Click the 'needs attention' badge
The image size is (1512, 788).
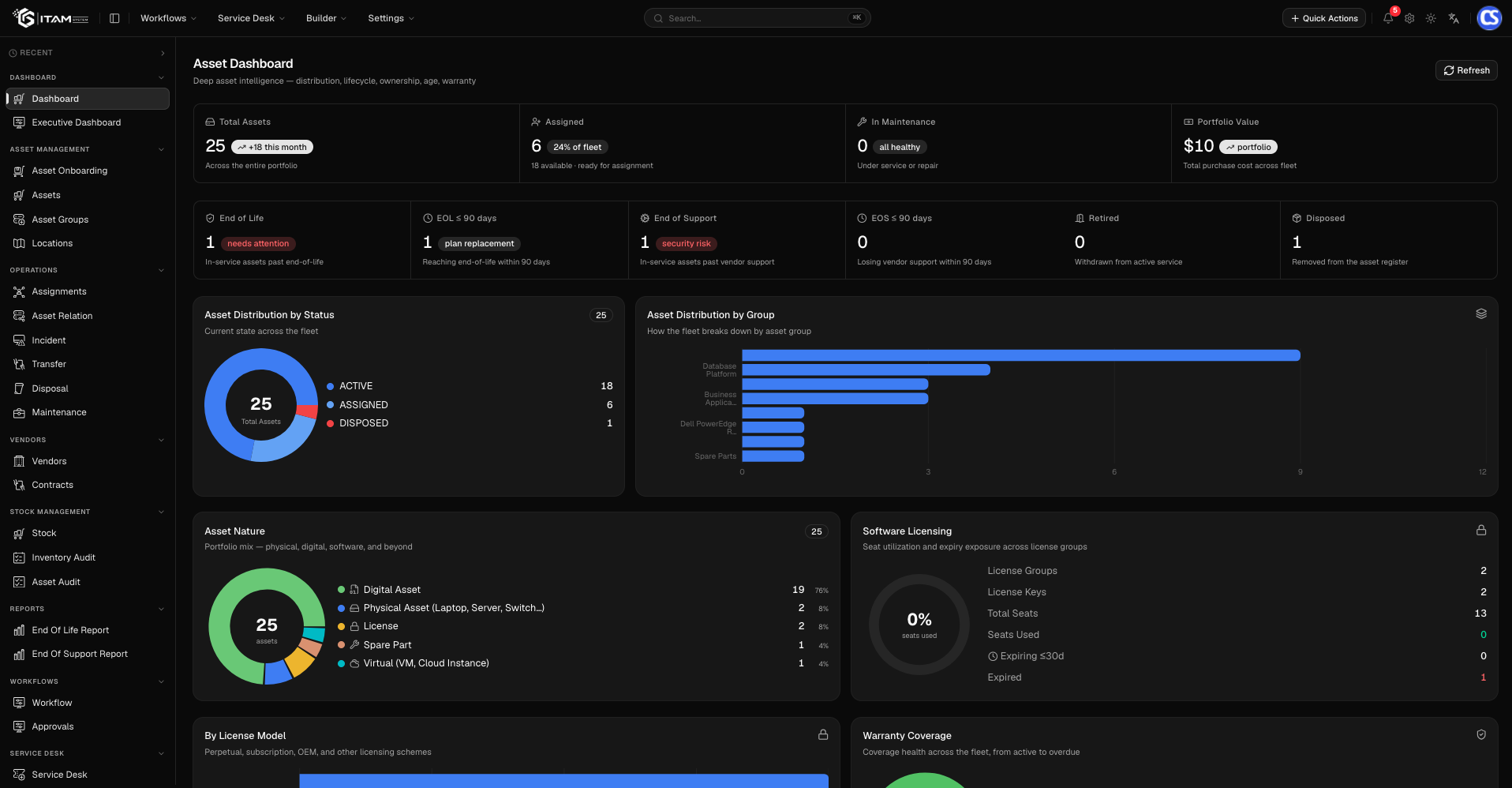pos(258,244)
